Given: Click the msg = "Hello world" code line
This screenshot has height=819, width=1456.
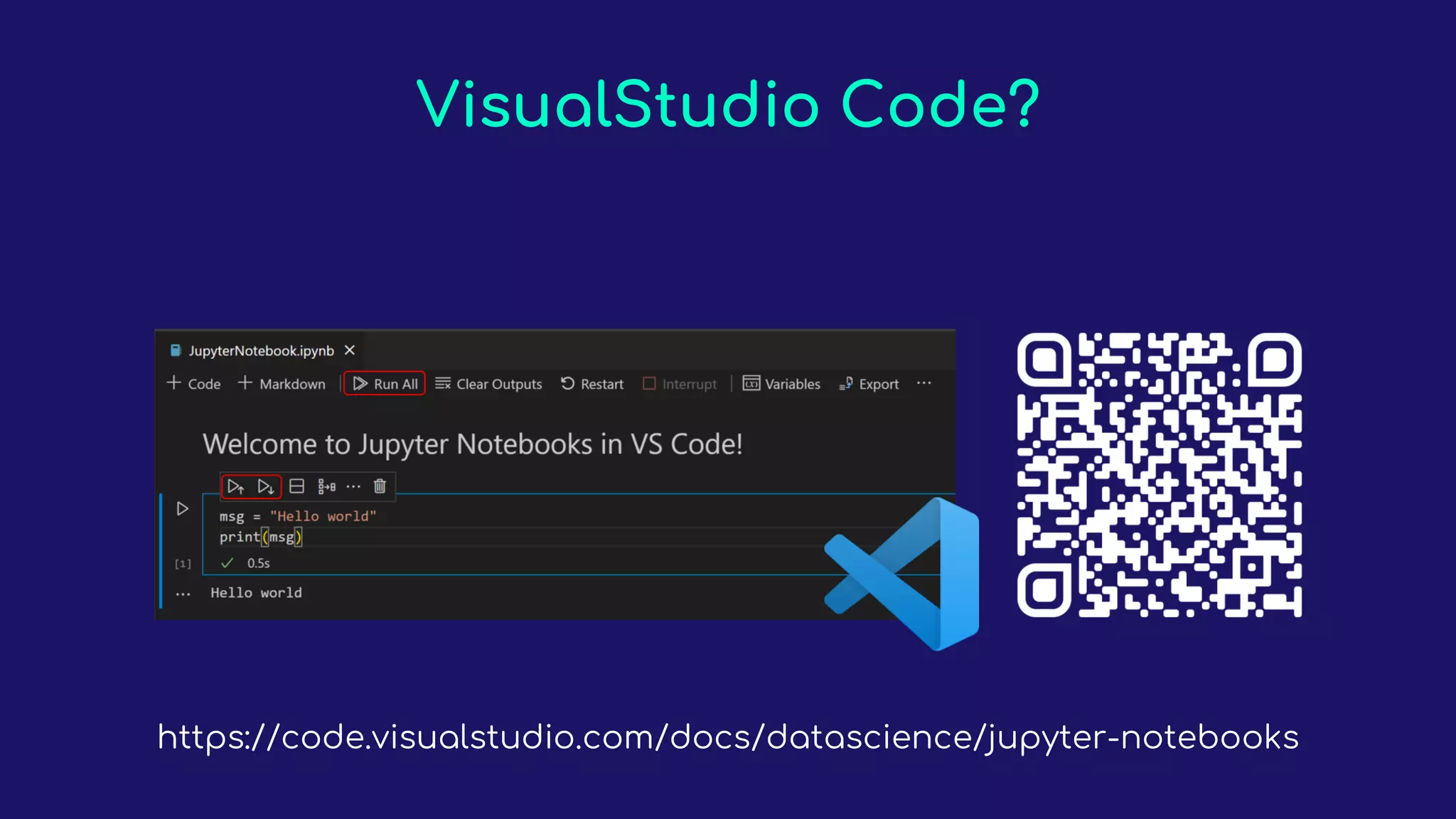Looking at the screenshot, I should click(x=298, y=516).
